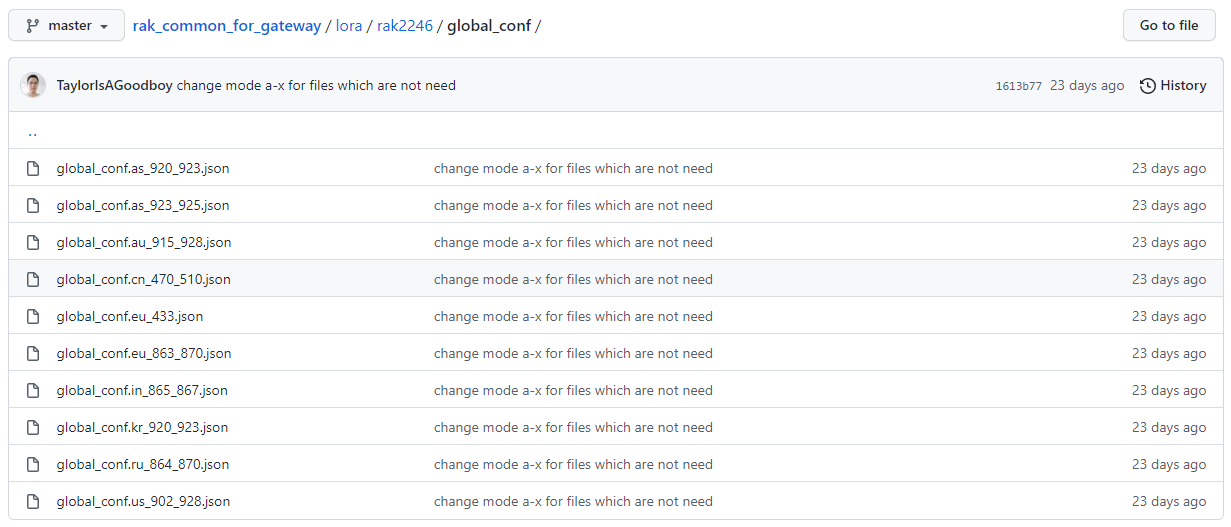Screen dimensions: 1231x527
Task: Open the lora breadcrumb link
Action: [x=349, y=25]
